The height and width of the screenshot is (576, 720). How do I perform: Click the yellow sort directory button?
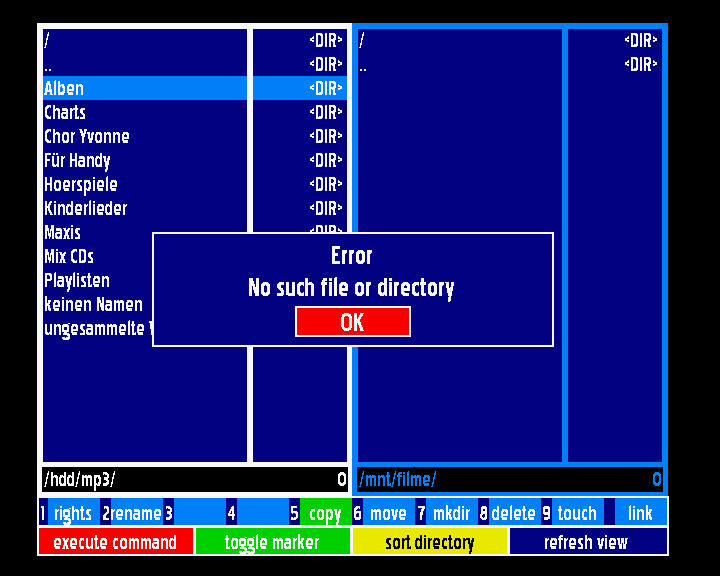(429, 542)
